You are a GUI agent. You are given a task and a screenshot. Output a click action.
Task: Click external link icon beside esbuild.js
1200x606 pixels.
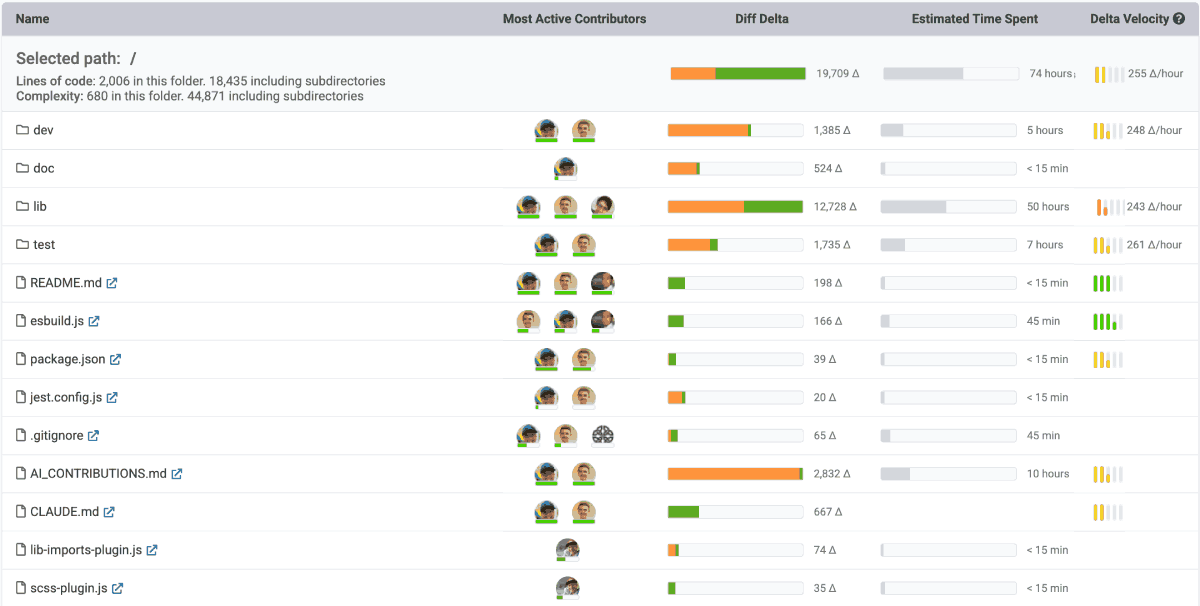pyautogui.click(x=94, y=321)
